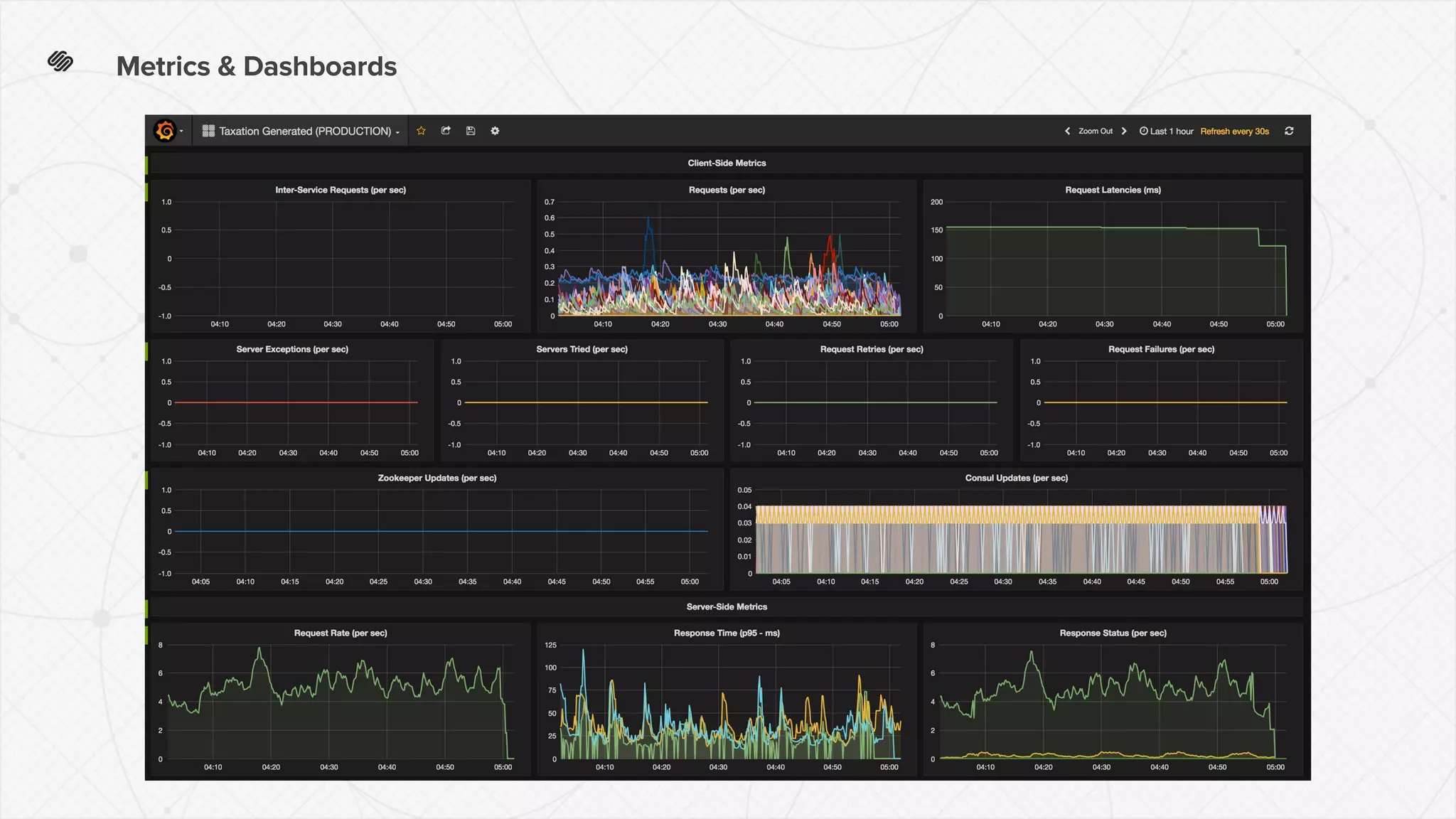
Task: Click the Request Rate (per sec) panel title
Action: 341,633
